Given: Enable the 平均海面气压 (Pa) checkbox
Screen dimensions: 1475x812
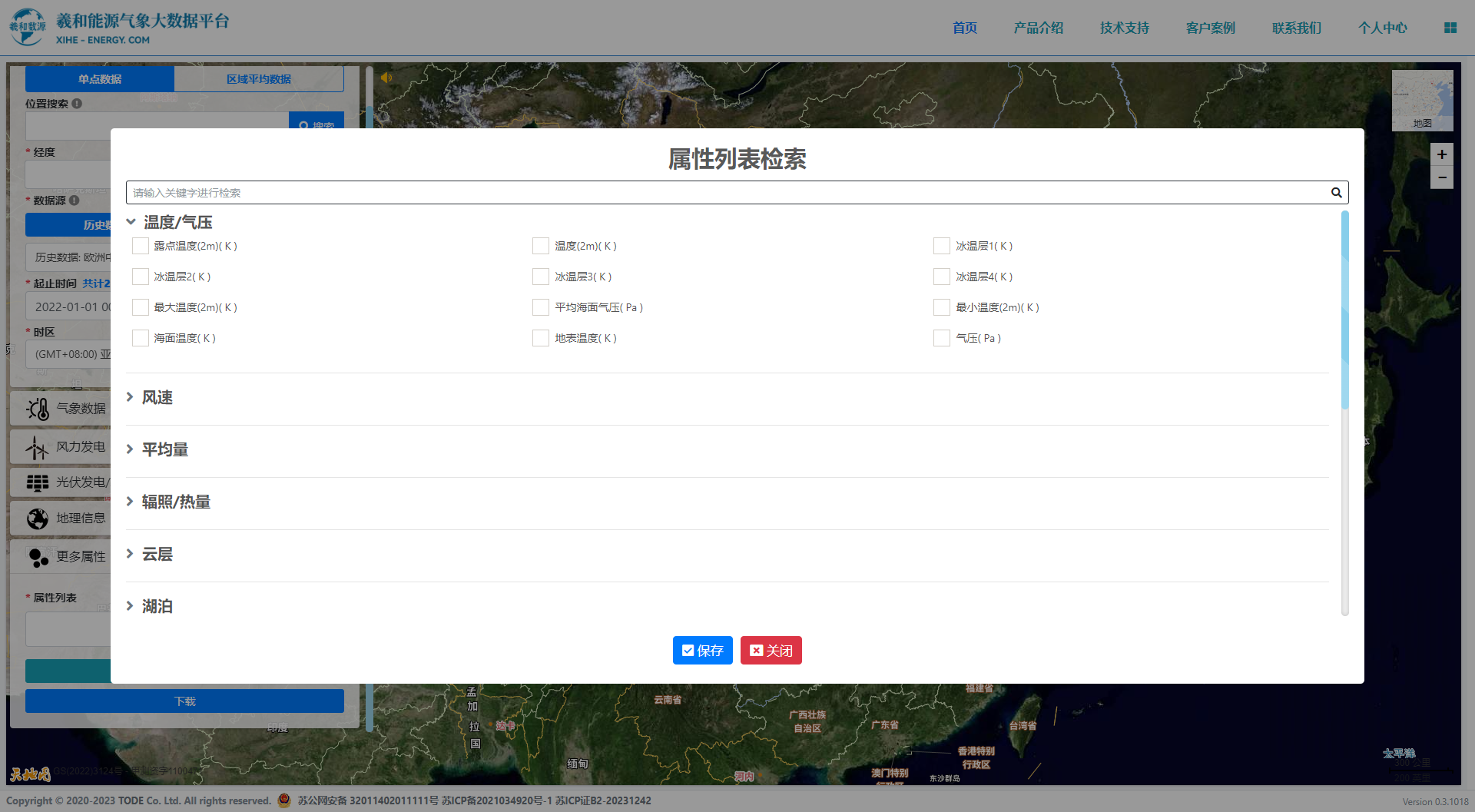Looking at the screenshot, I should click(541, 307).
